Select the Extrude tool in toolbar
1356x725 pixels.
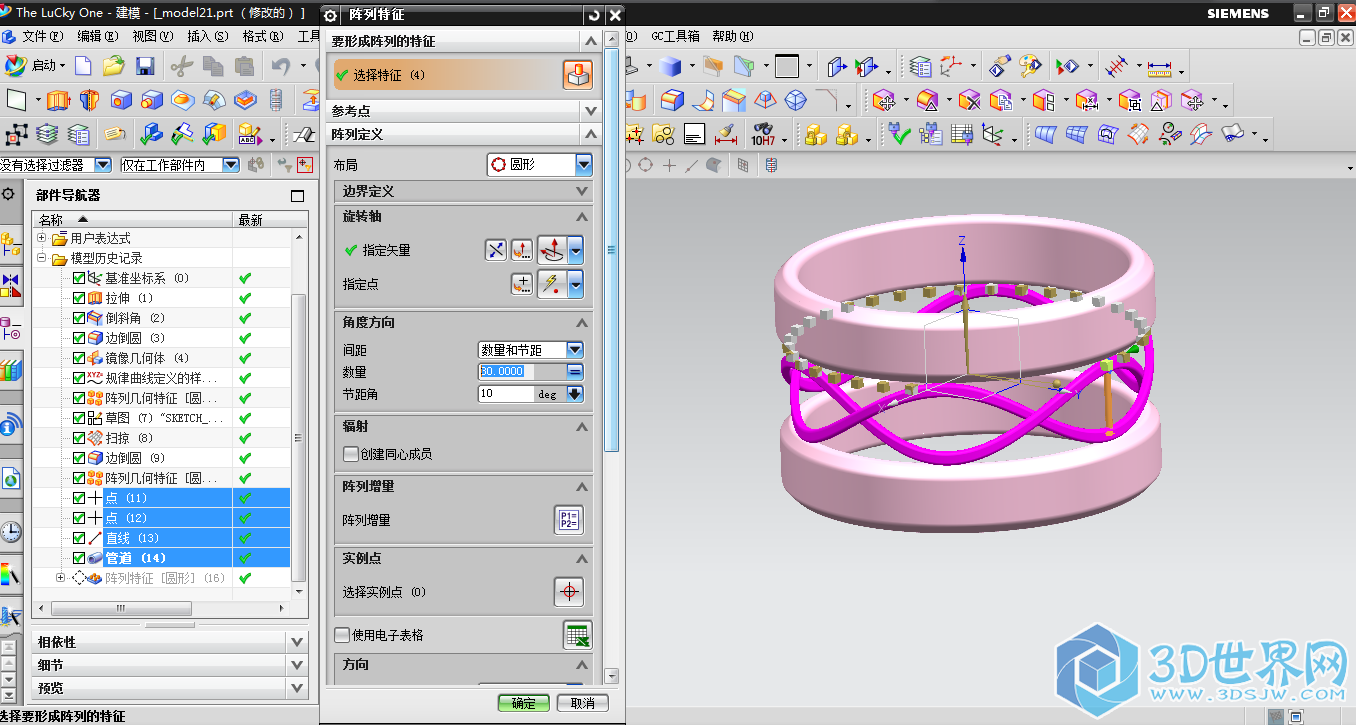tap(57, 100)
